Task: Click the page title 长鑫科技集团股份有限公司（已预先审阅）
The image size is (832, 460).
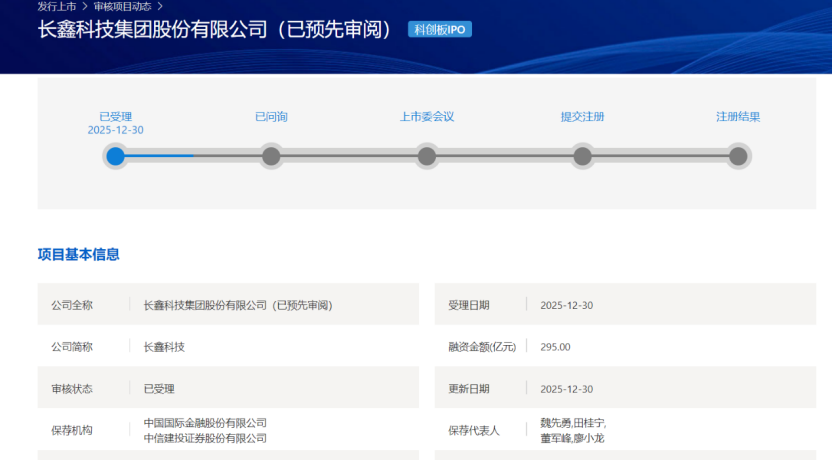Action: point(215,30)
